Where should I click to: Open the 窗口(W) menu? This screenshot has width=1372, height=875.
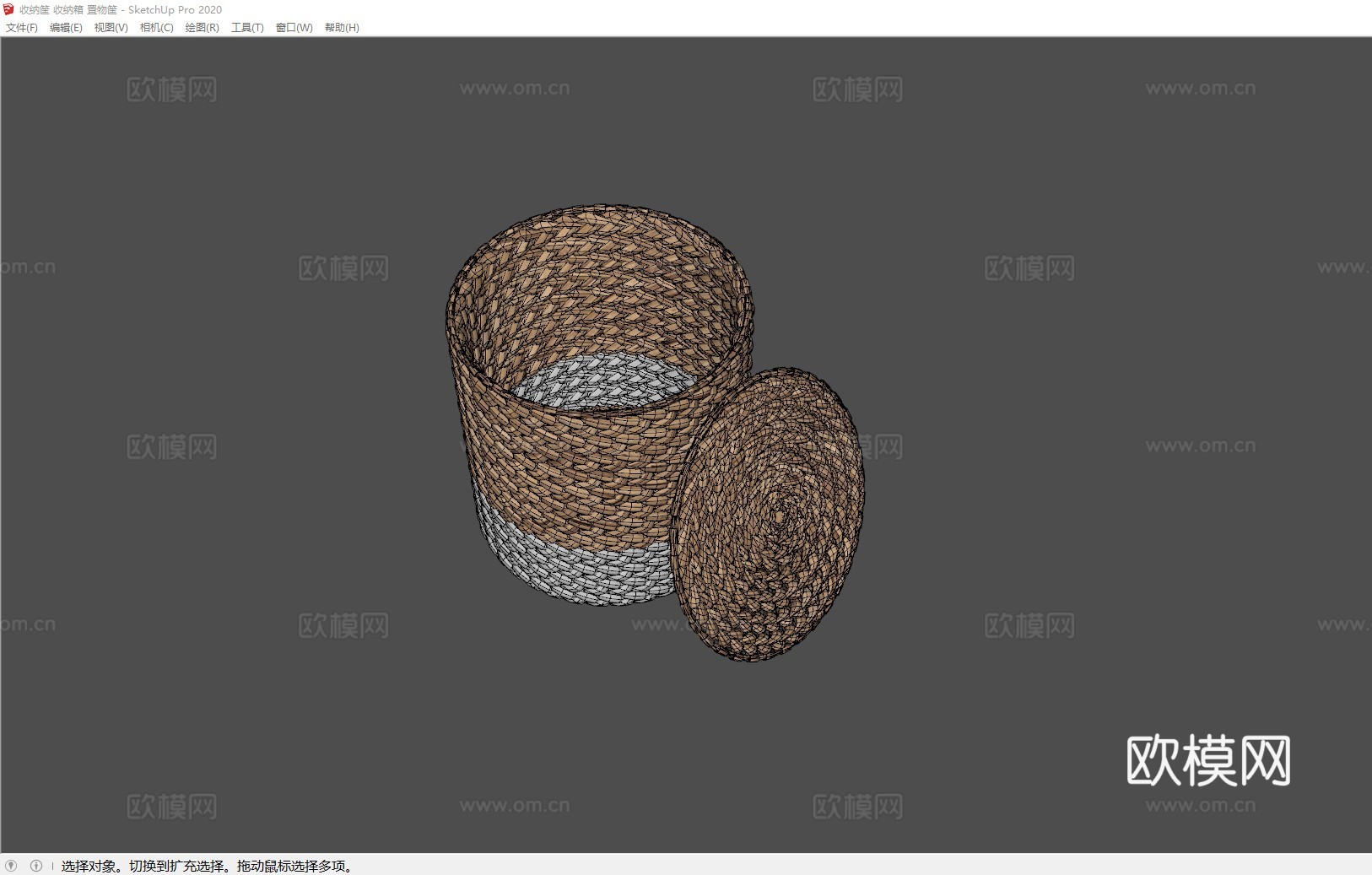pyautogui.click(x=294, y=28)
